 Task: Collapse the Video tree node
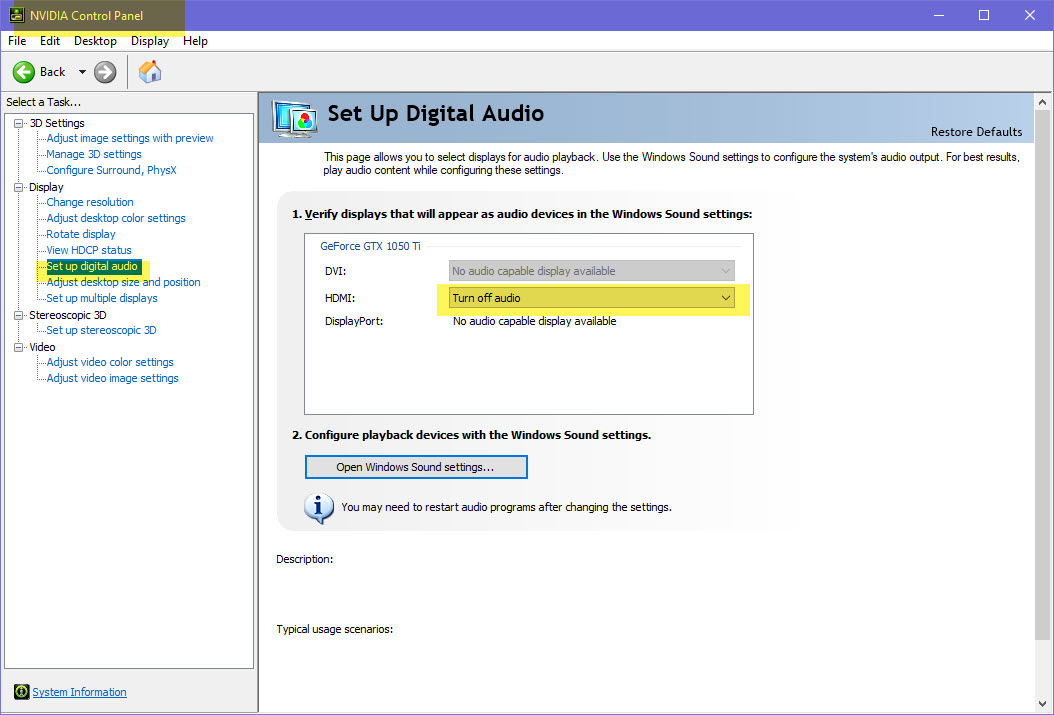(19, 347)
